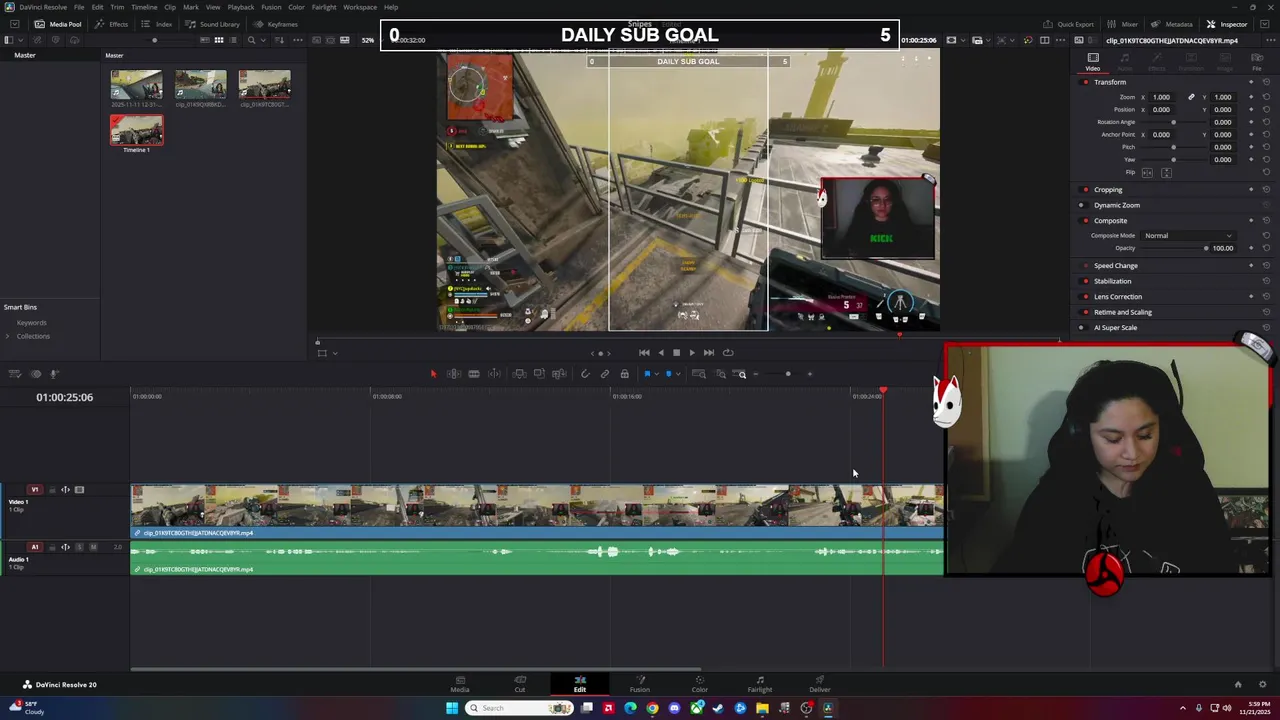Enable the Dynamic Zoom switch

[1082, 205]
